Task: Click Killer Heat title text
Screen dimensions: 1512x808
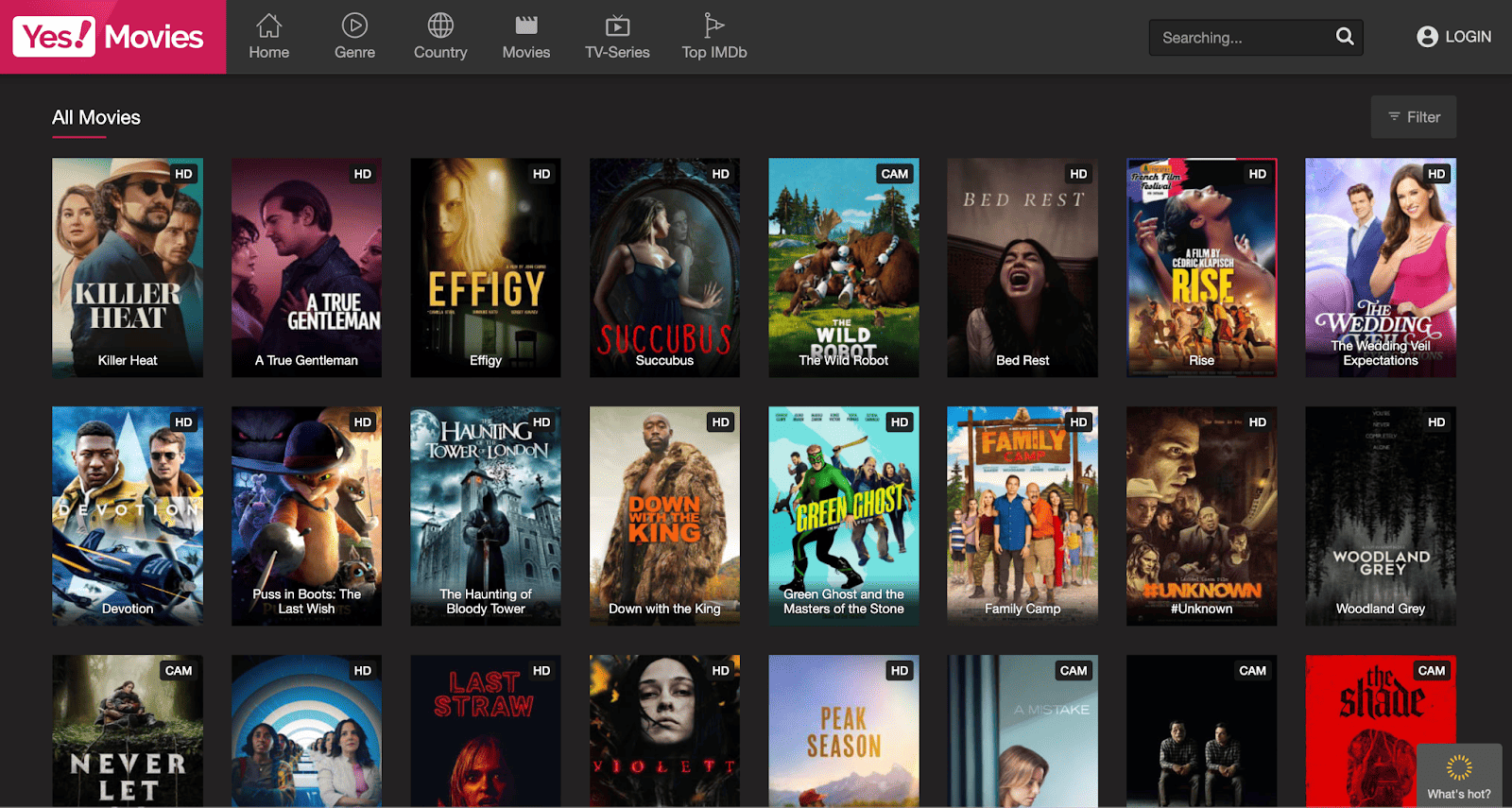Action: click(128, 360)
